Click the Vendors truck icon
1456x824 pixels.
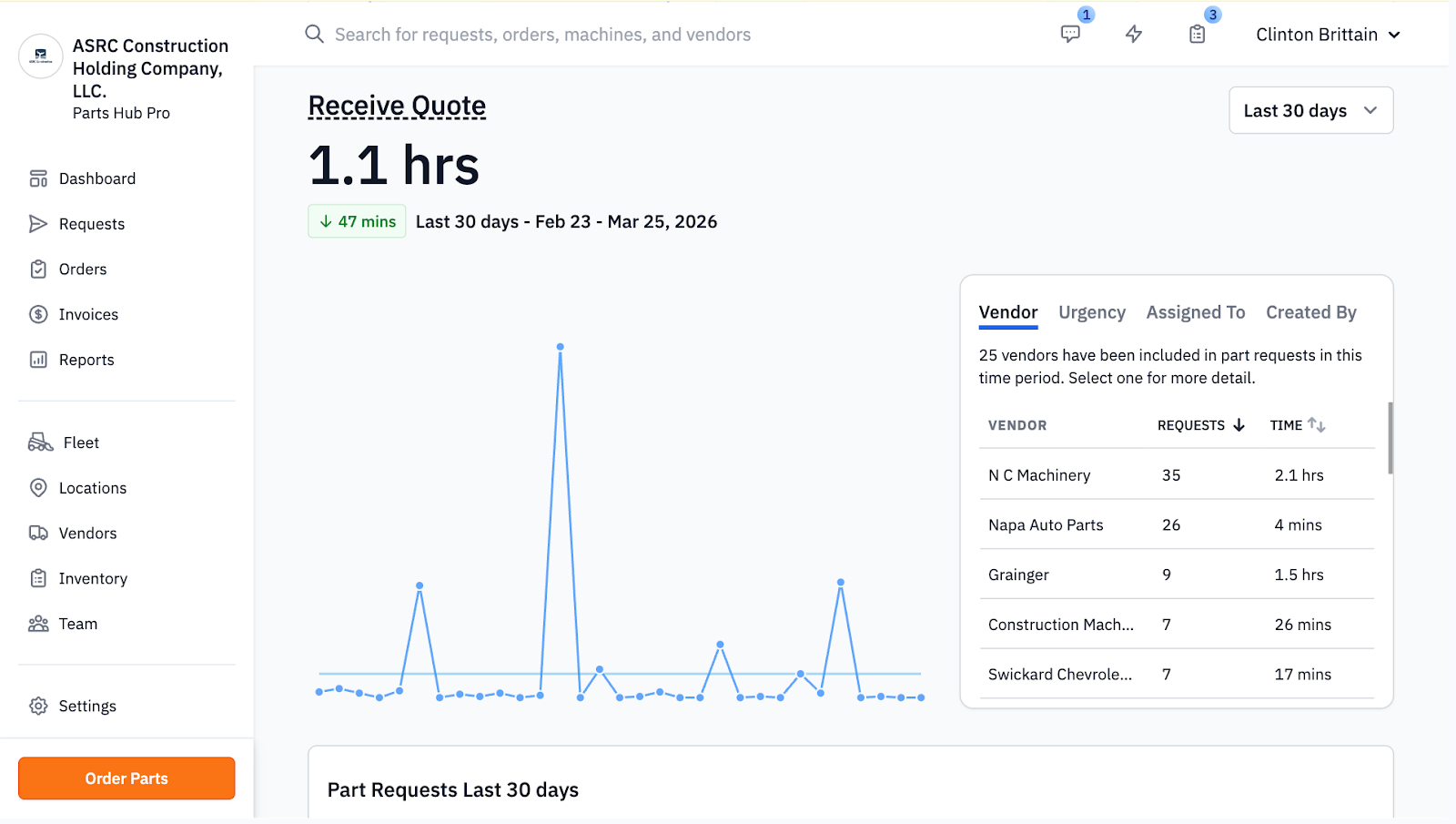click(38, 534)
